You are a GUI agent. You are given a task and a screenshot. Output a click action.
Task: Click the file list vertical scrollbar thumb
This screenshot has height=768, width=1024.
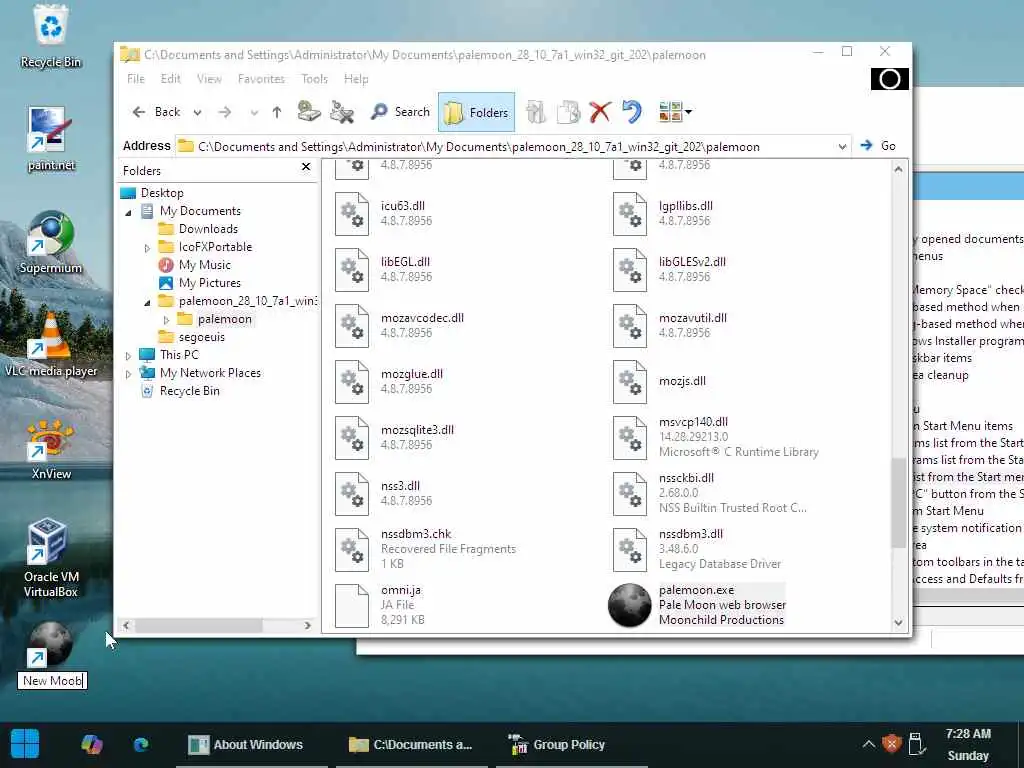click(x=899, y=502)
